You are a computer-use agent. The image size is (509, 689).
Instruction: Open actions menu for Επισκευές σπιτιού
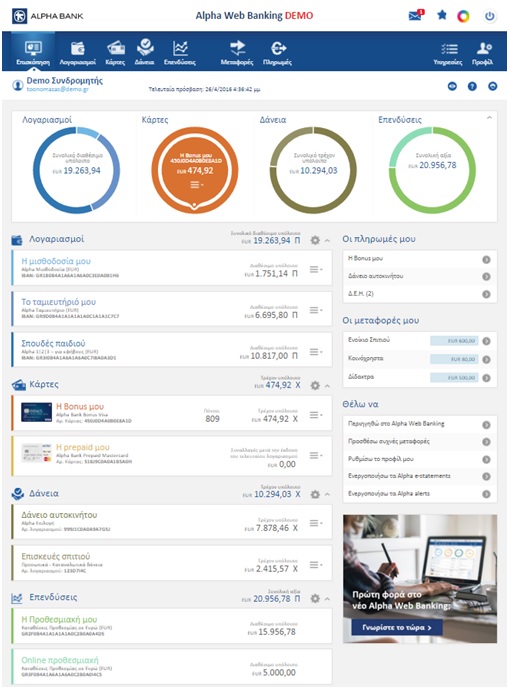click(x=316, y=564)
